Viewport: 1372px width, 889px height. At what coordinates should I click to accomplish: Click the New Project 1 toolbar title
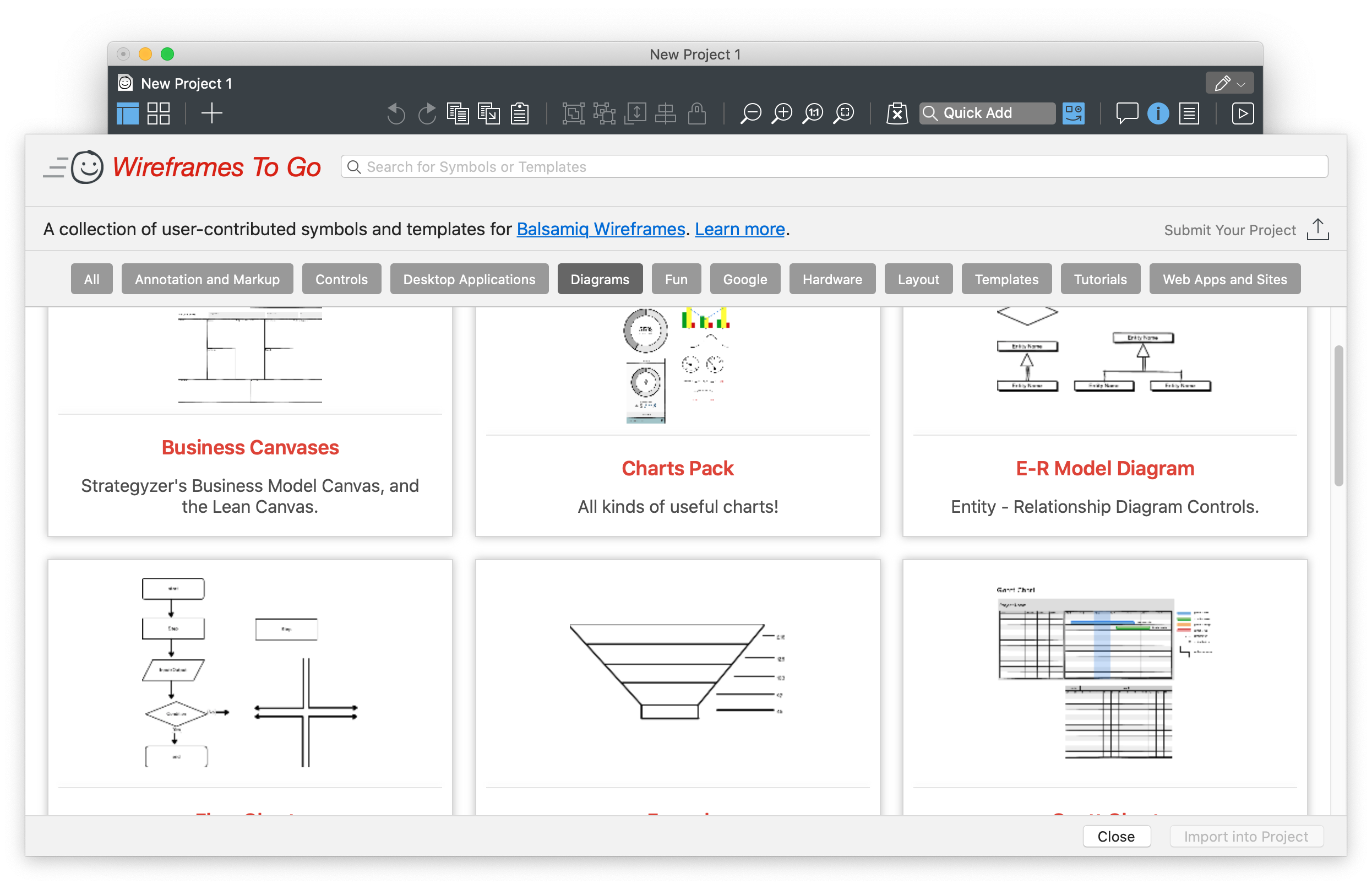tap(186, 83)
